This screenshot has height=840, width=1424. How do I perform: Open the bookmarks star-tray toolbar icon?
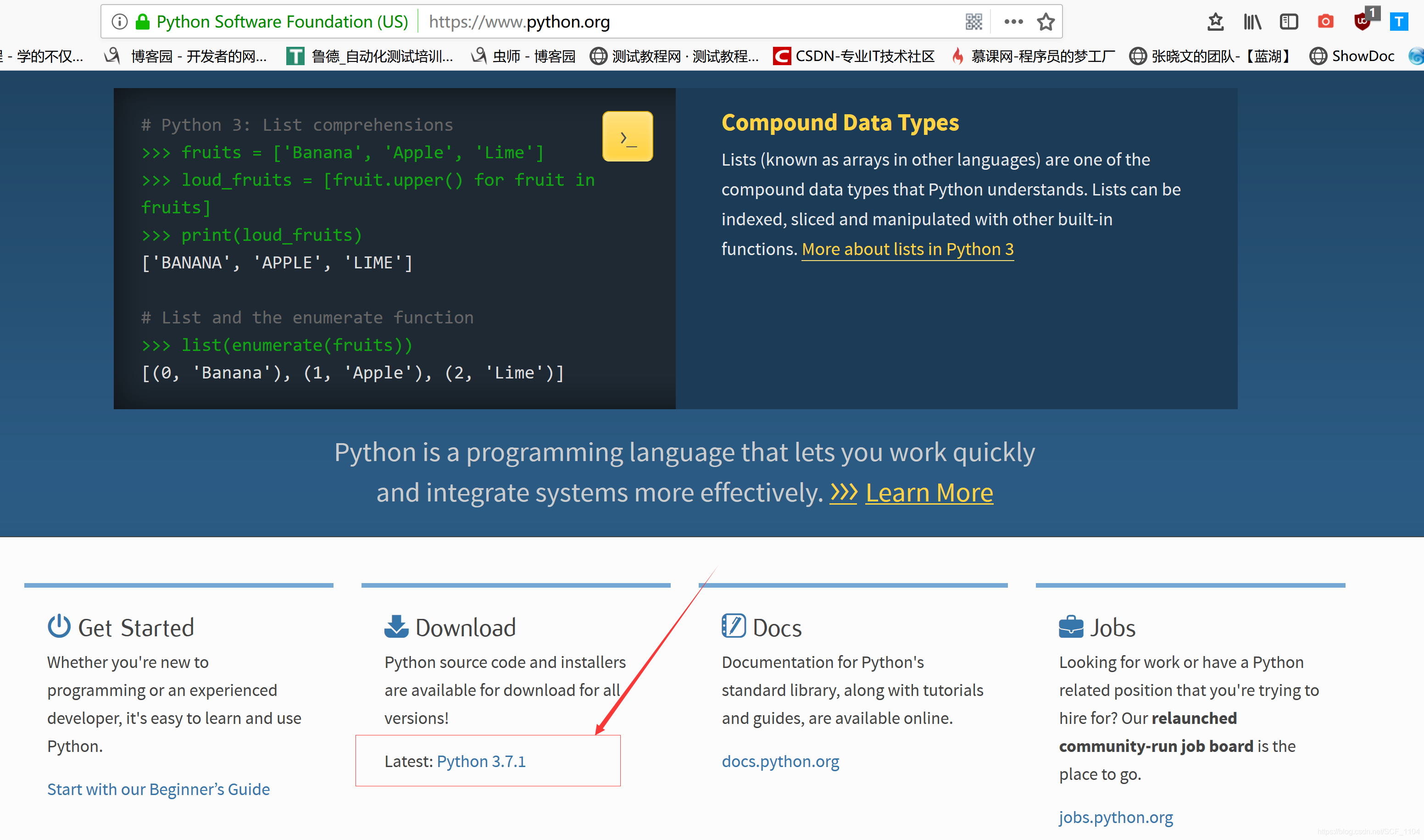pos(1215,22)
